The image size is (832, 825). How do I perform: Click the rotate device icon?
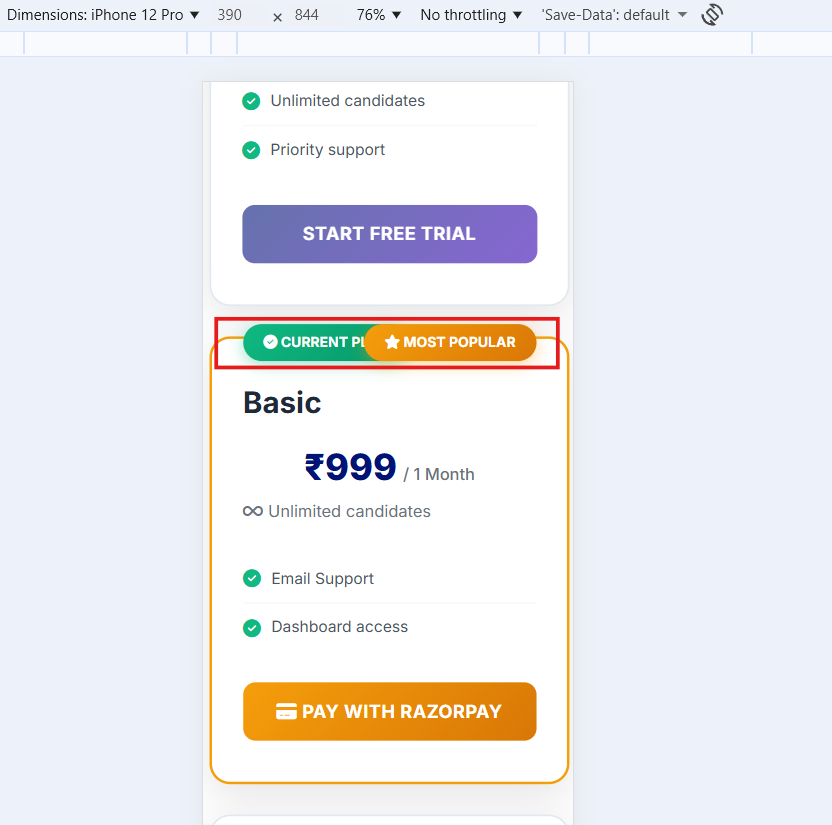coord(712,15)
